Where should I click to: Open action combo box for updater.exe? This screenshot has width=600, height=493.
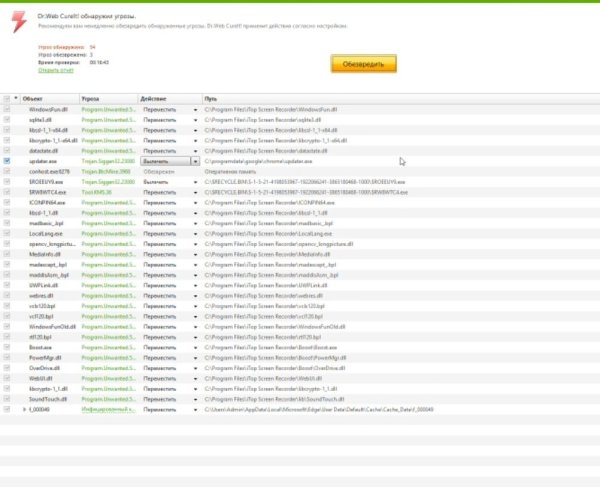(x=170, y=162)
